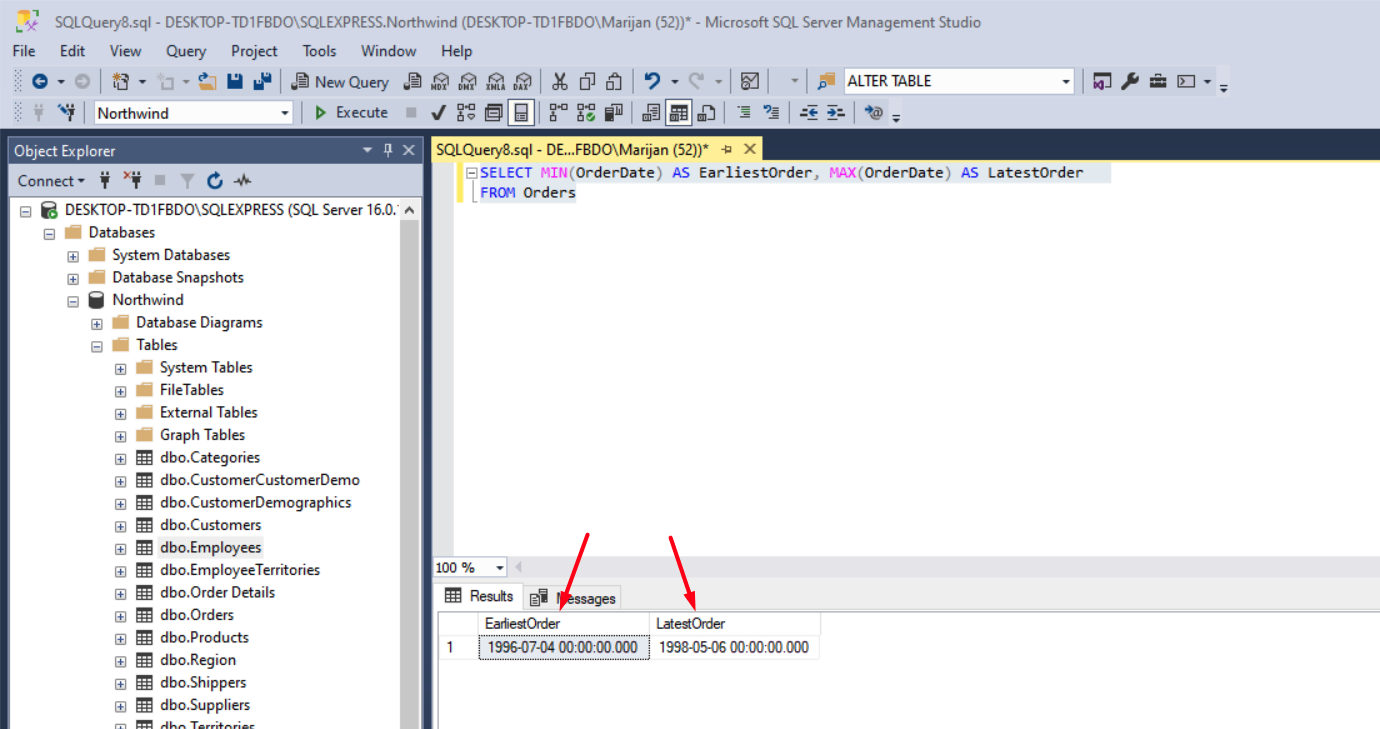Expand the Database Diagrams node
Image resolution: width=1380 pixels, height=729 pixels.
97,323
